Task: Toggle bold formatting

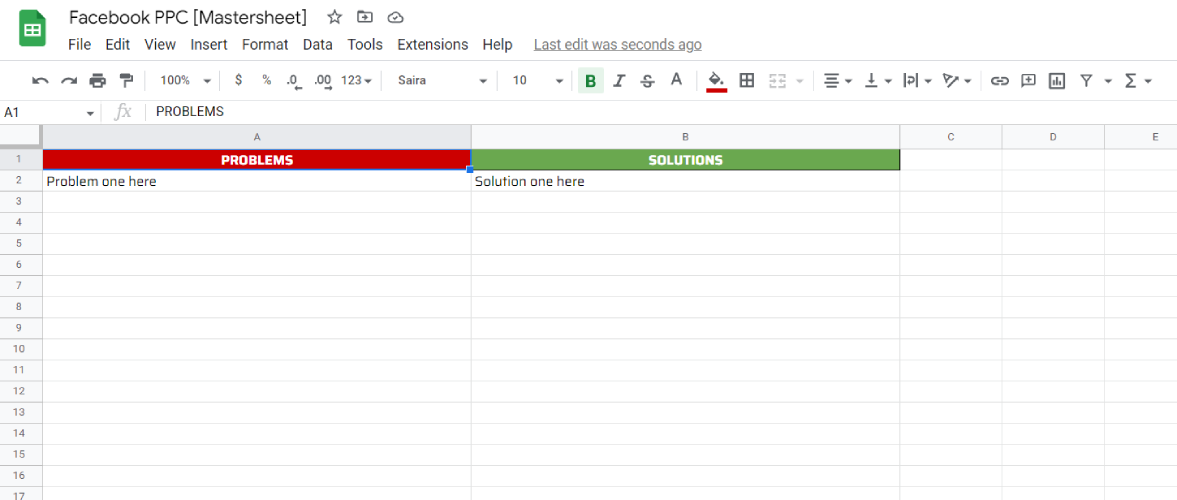Action: (591, 80)
